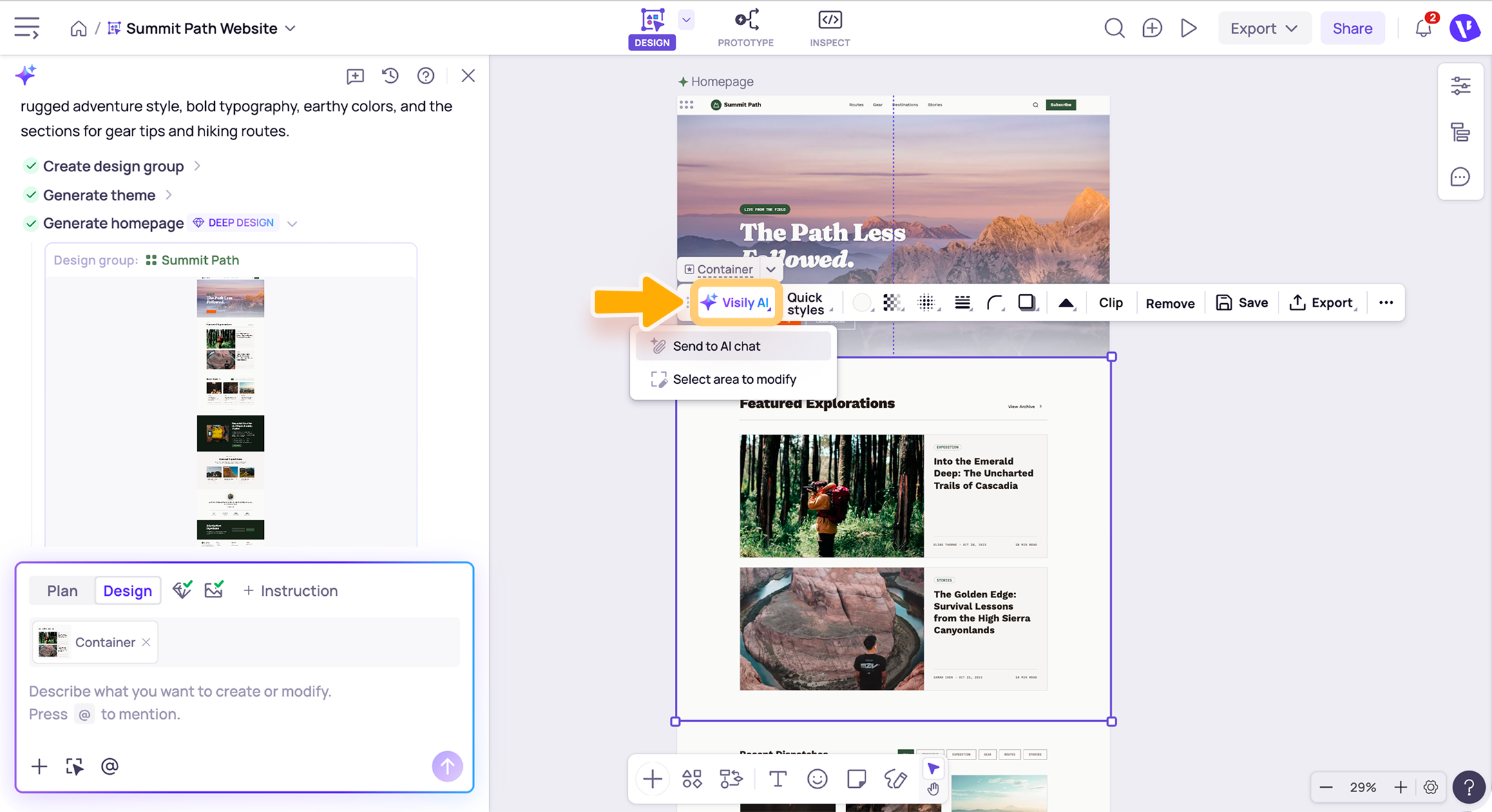The image size is (1492, 812).
Task: Click the @ mention icon
Action: (x=110, y=766)
